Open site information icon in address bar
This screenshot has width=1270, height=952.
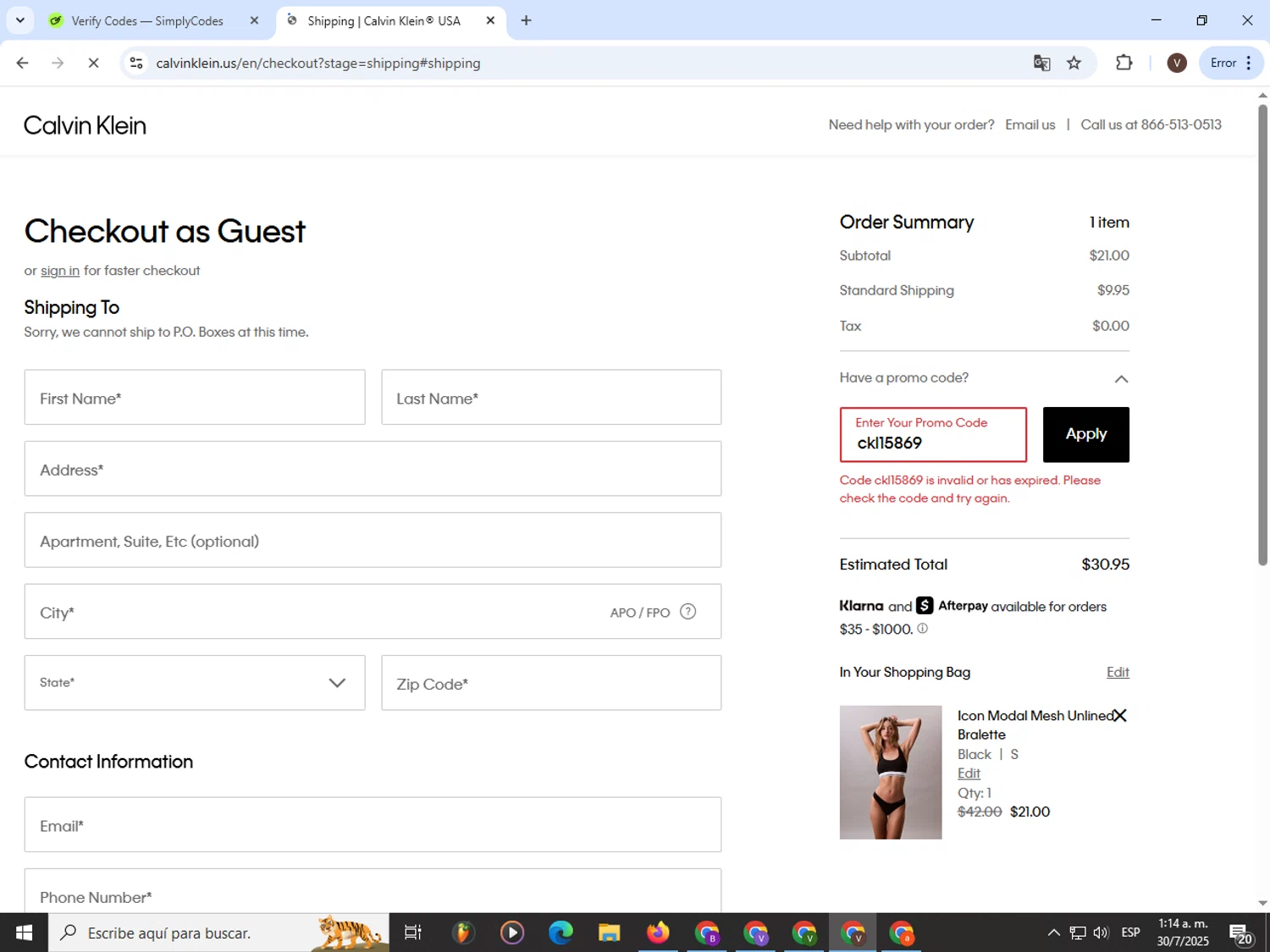(x=136, y=63)
